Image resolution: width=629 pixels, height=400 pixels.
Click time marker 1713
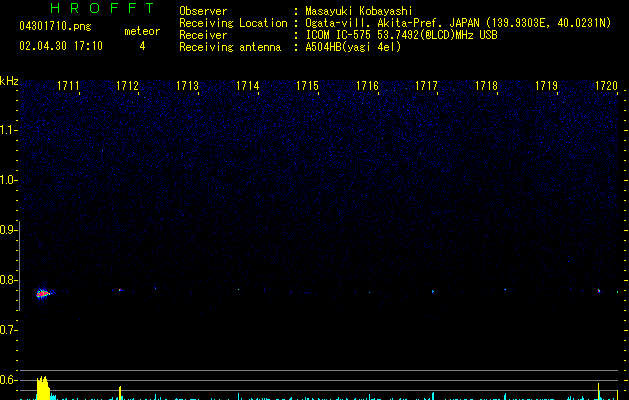click(x=187, y=86)
